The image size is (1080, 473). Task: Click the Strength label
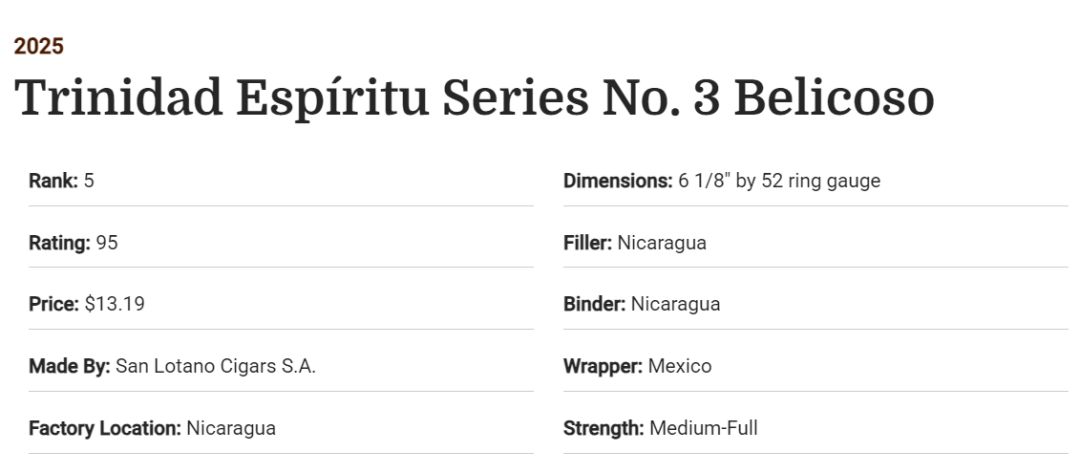pyautogui.click(x=603, y=428)
